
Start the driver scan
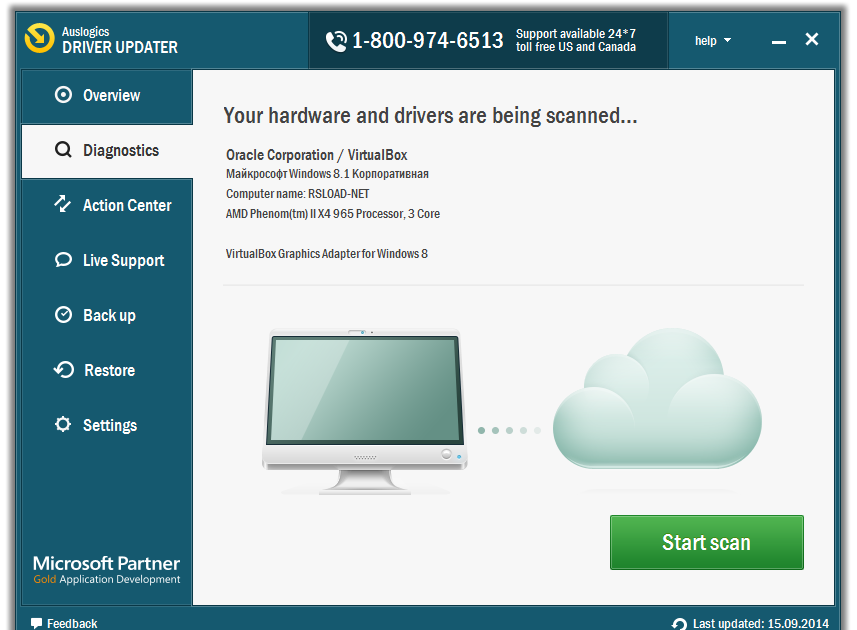[707, 543]
